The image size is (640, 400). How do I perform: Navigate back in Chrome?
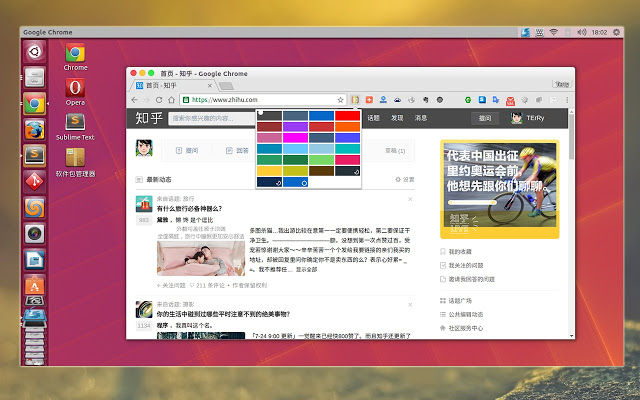coord(134,100)
